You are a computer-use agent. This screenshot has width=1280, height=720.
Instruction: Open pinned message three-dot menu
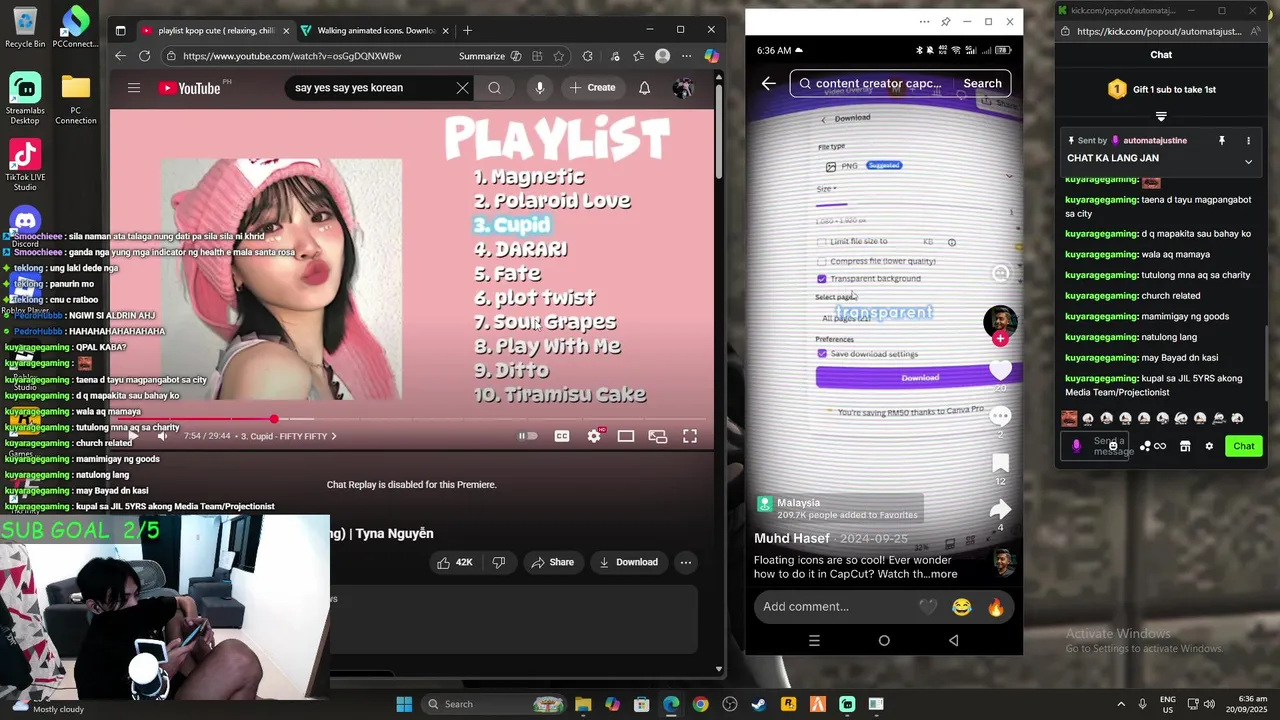click(1248, 141)
